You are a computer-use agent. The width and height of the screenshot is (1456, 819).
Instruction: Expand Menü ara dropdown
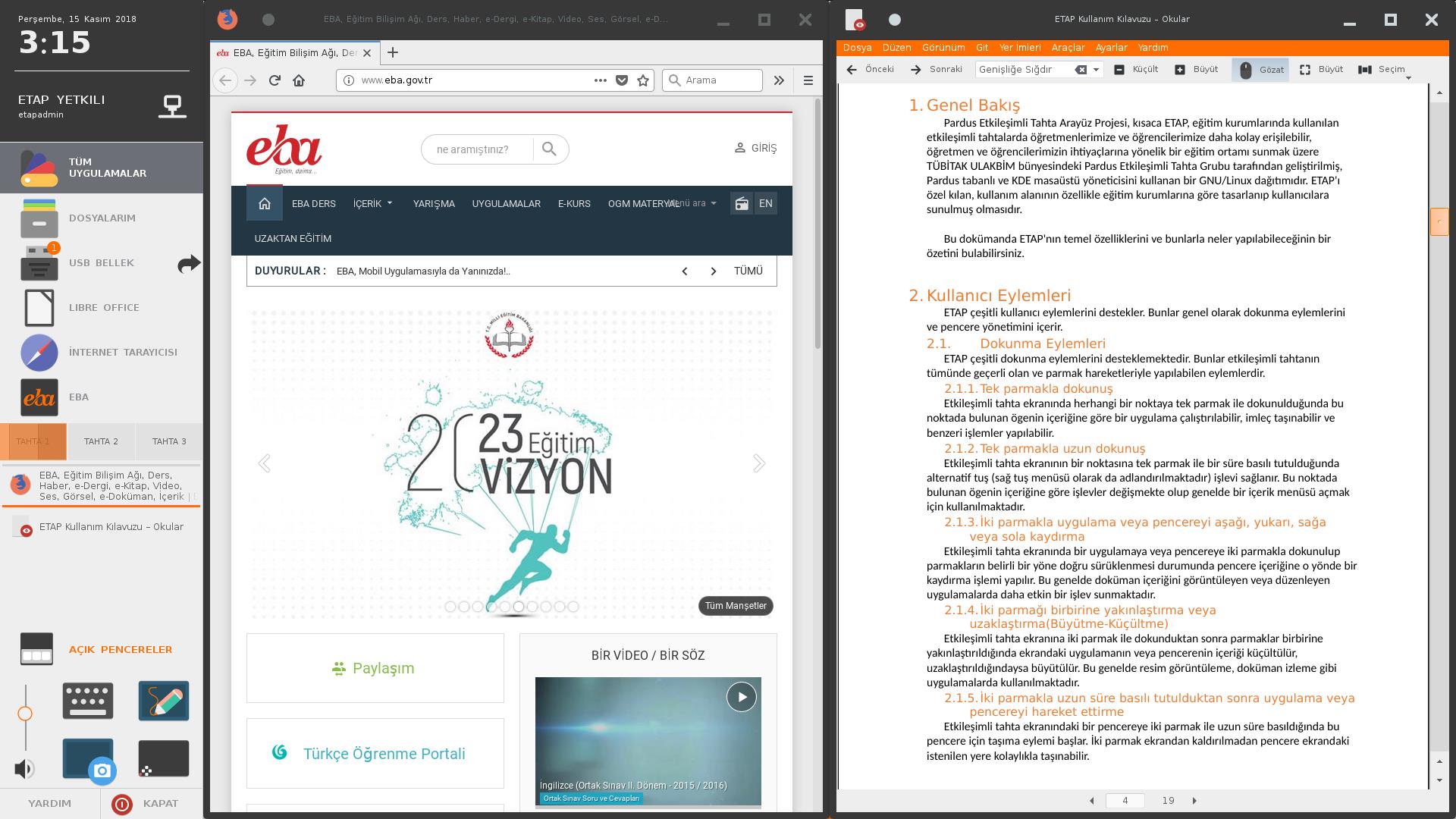click(692, 203)
